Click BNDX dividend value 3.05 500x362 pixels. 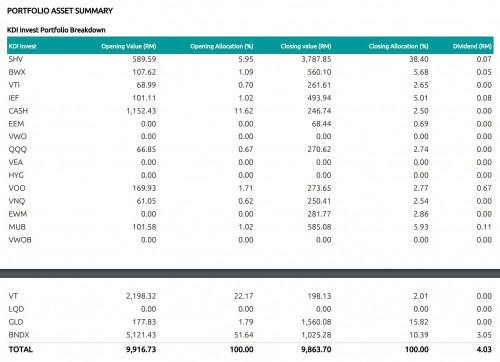[x=484, y=335]
